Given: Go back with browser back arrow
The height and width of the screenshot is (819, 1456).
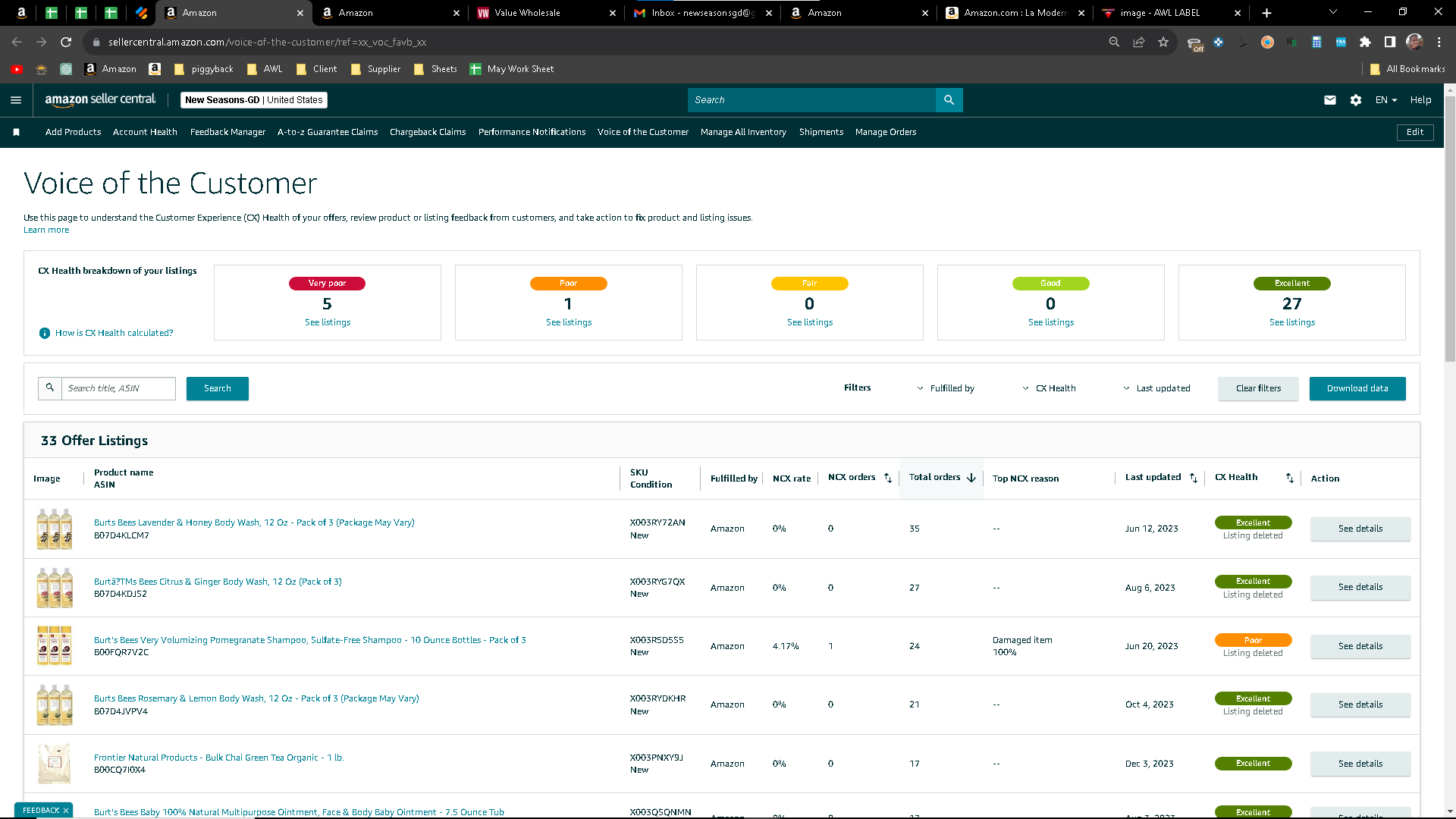Looking at the screenshot, I should (x=17, y=42).
